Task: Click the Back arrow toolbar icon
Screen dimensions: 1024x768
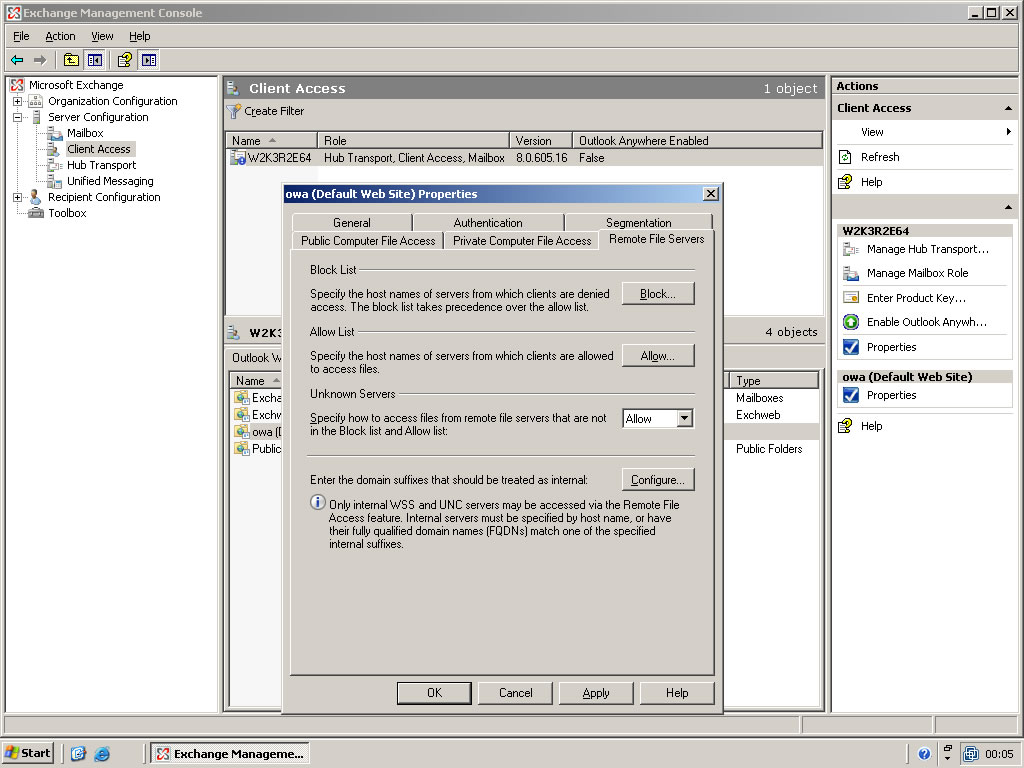Action: (17, 60)
